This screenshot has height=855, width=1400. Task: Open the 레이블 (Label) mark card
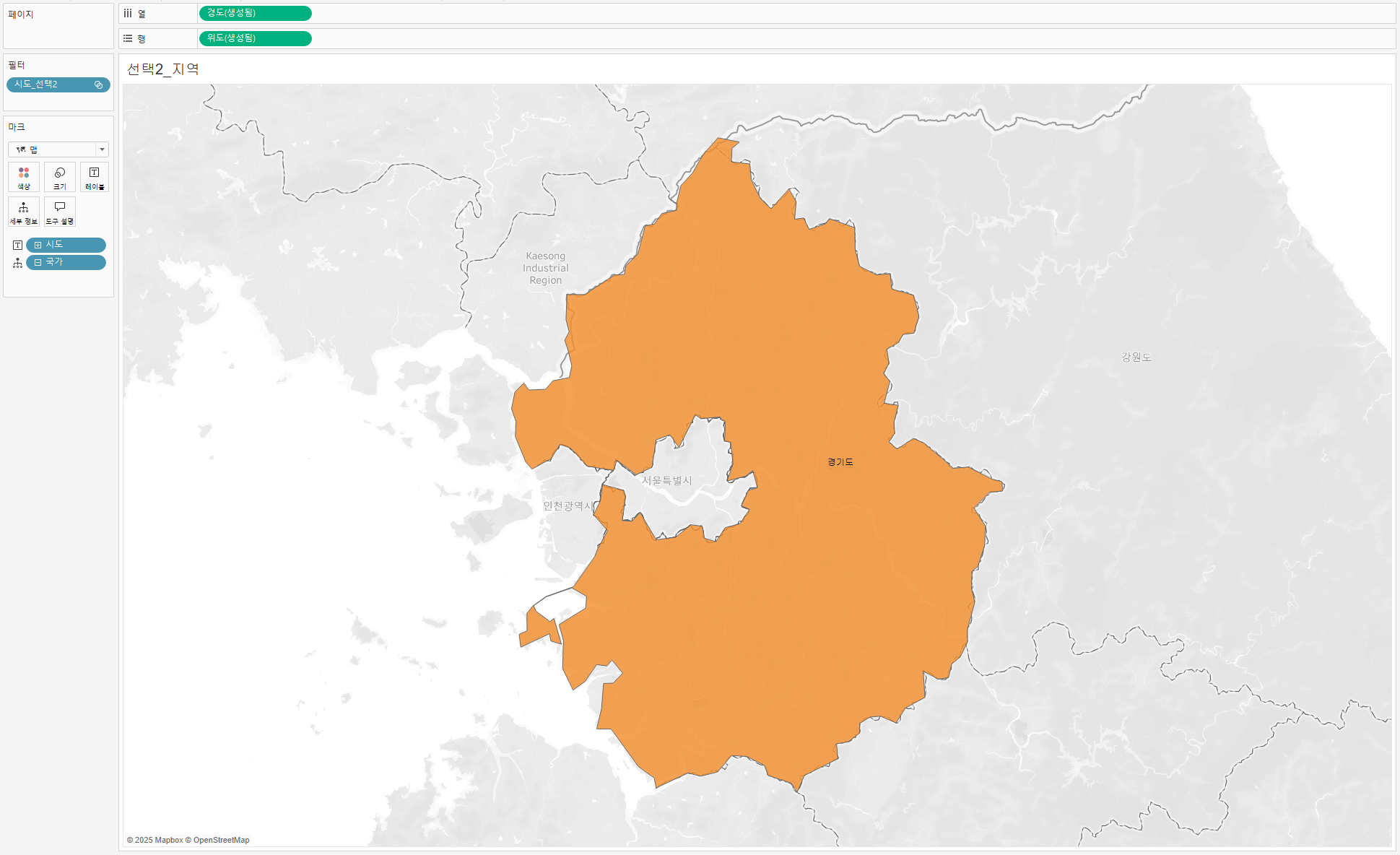click(95, 176)
